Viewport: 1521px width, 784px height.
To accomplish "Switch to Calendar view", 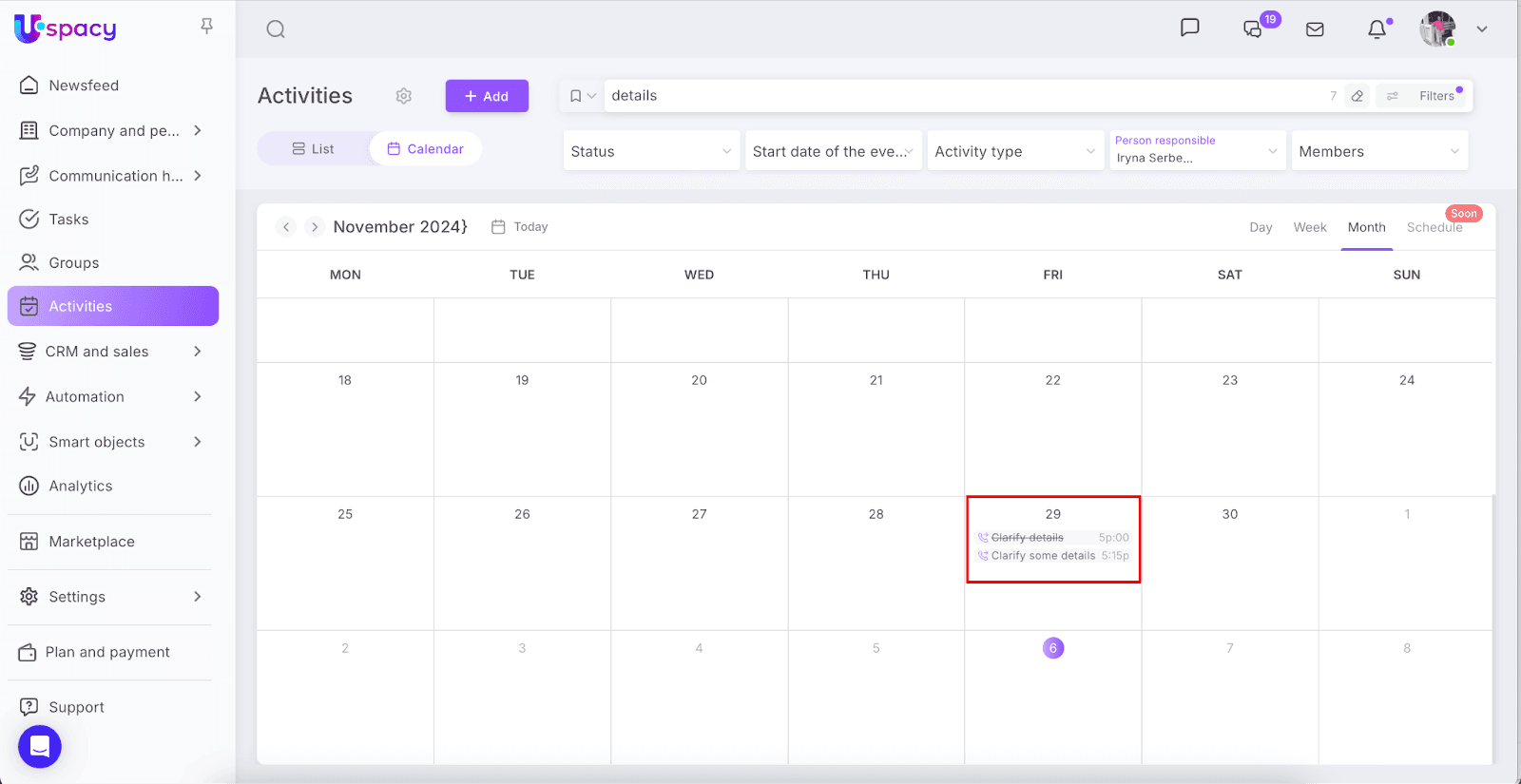I will pyautogui.click(x=425, y=149).
